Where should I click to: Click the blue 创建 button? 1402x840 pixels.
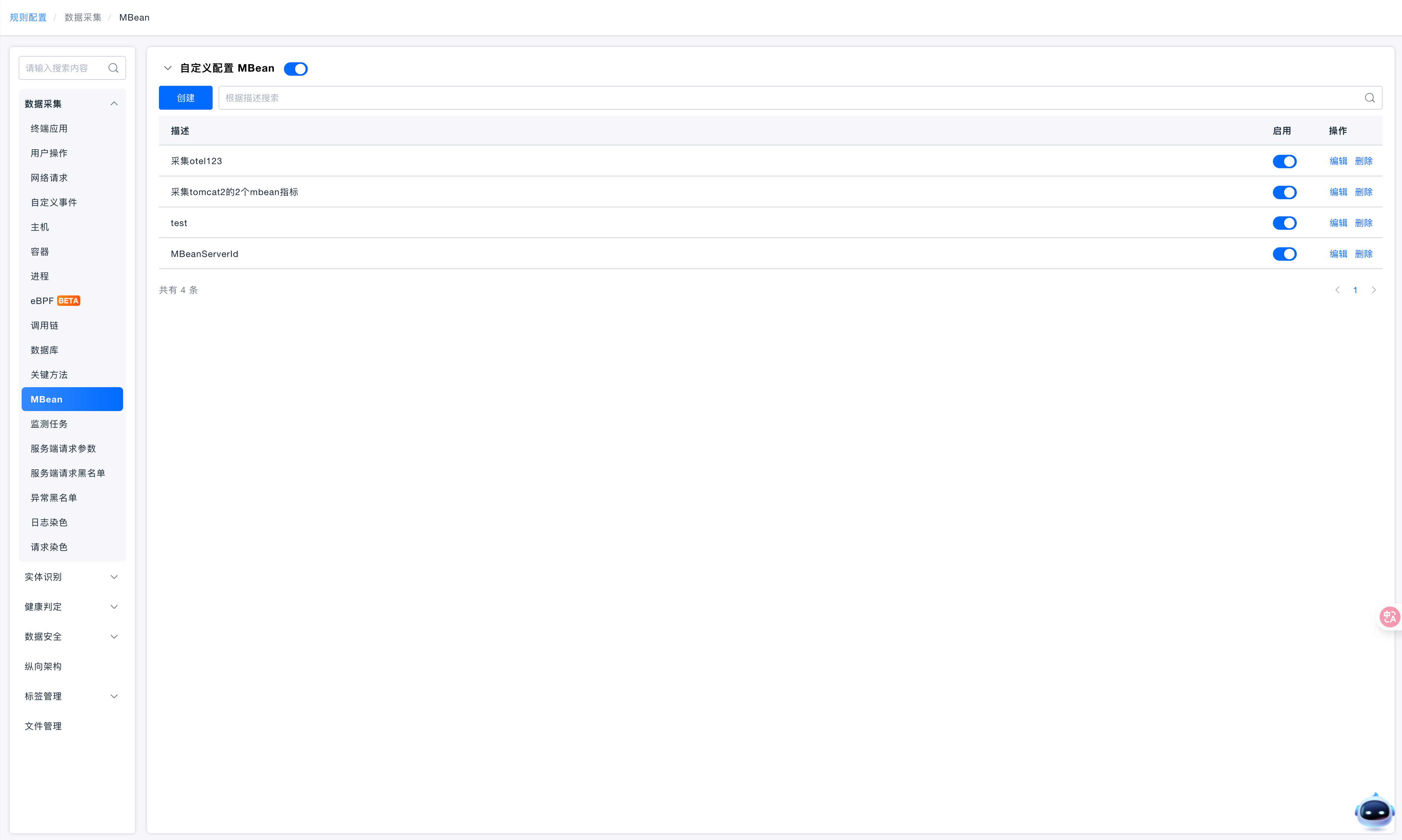click(x=186, y=98)
